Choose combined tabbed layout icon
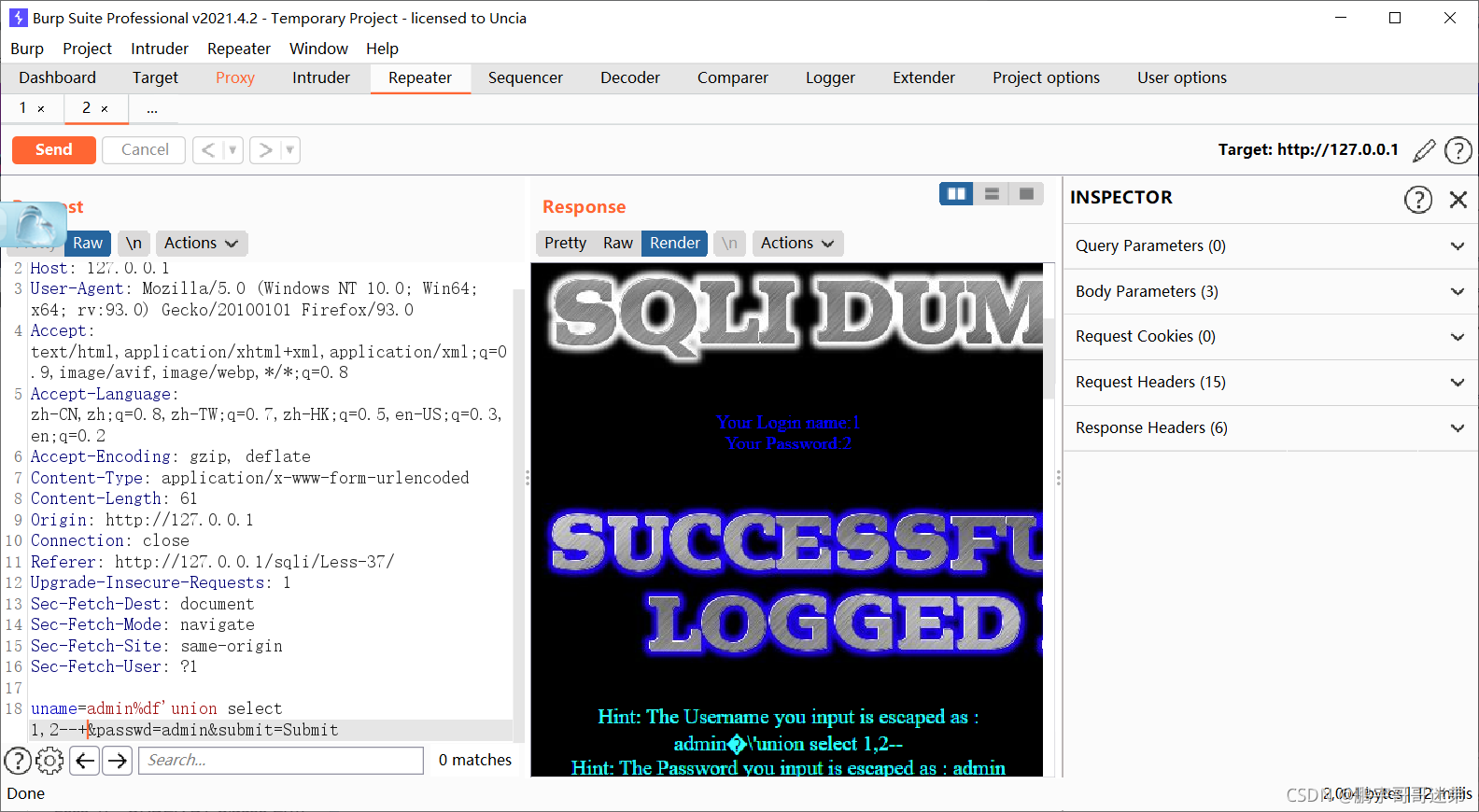 (x=1026, y=193)
